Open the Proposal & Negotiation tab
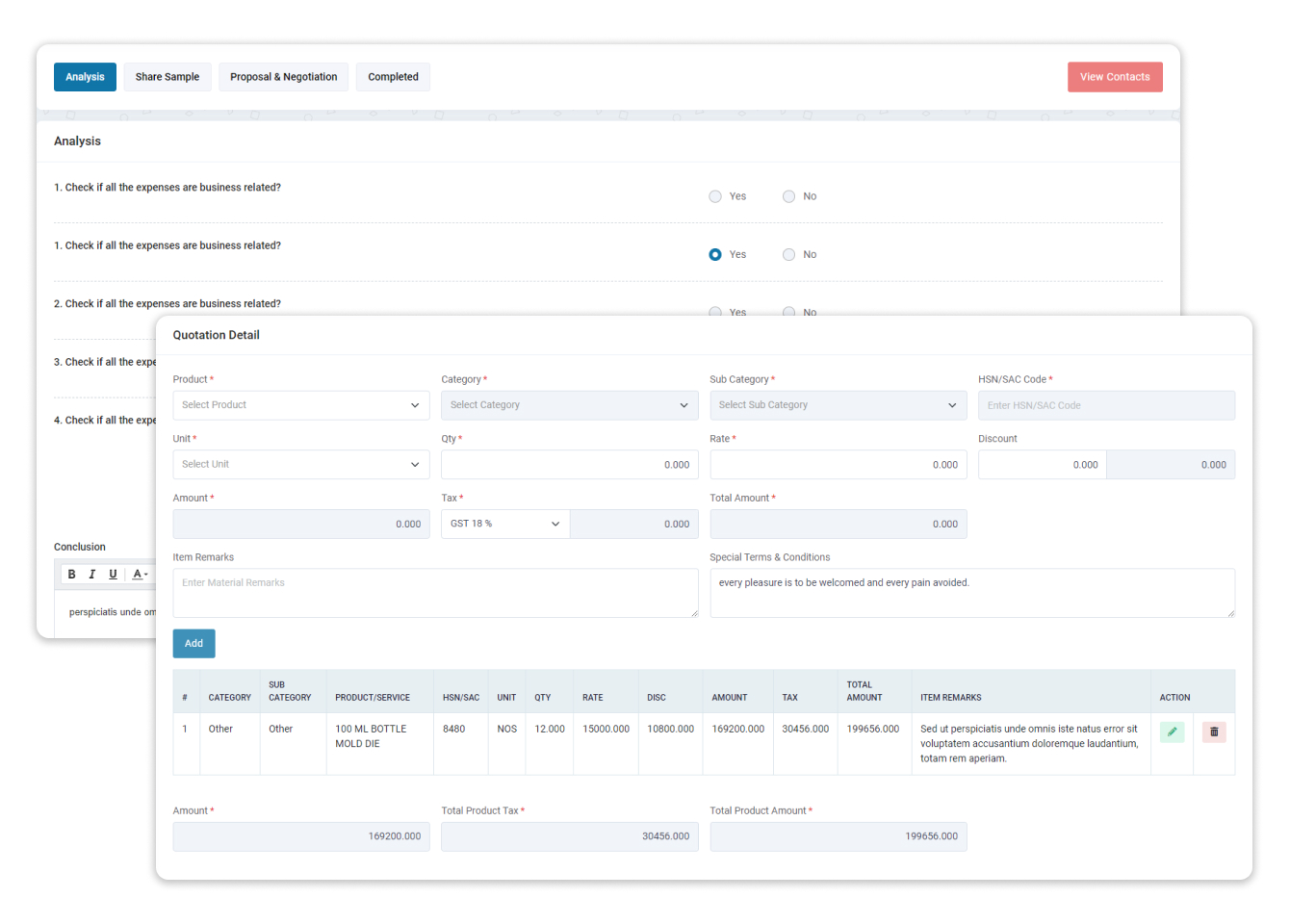 [283, 76]
